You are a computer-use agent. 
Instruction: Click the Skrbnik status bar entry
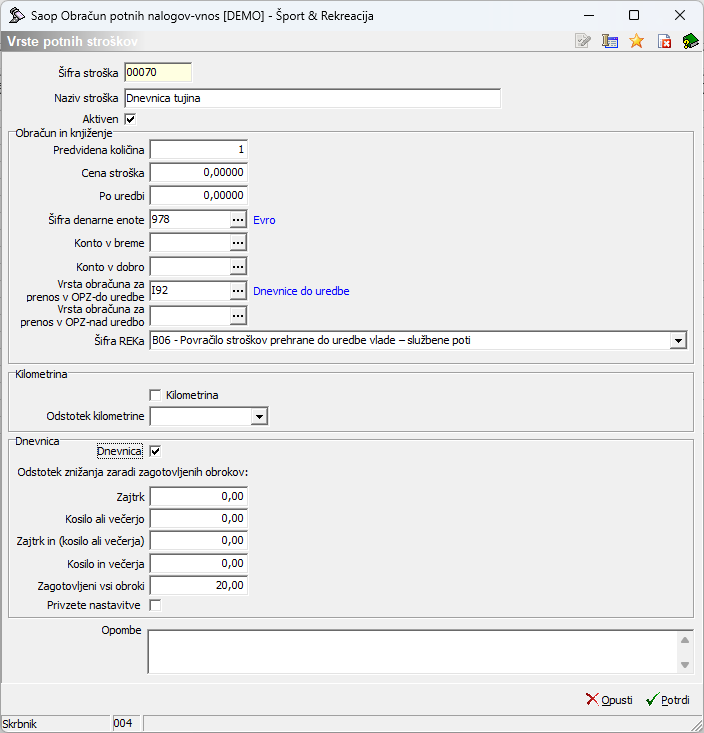point(20,724)
